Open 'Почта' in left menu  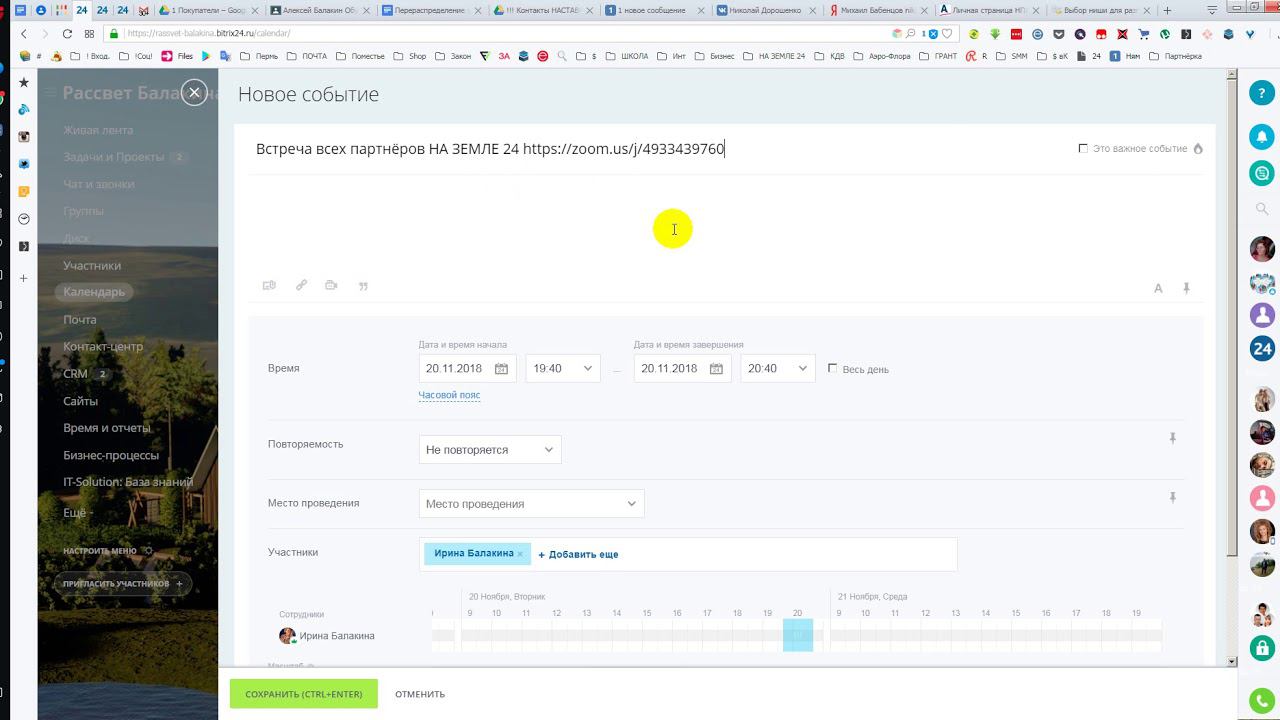(x=80, y=320)
